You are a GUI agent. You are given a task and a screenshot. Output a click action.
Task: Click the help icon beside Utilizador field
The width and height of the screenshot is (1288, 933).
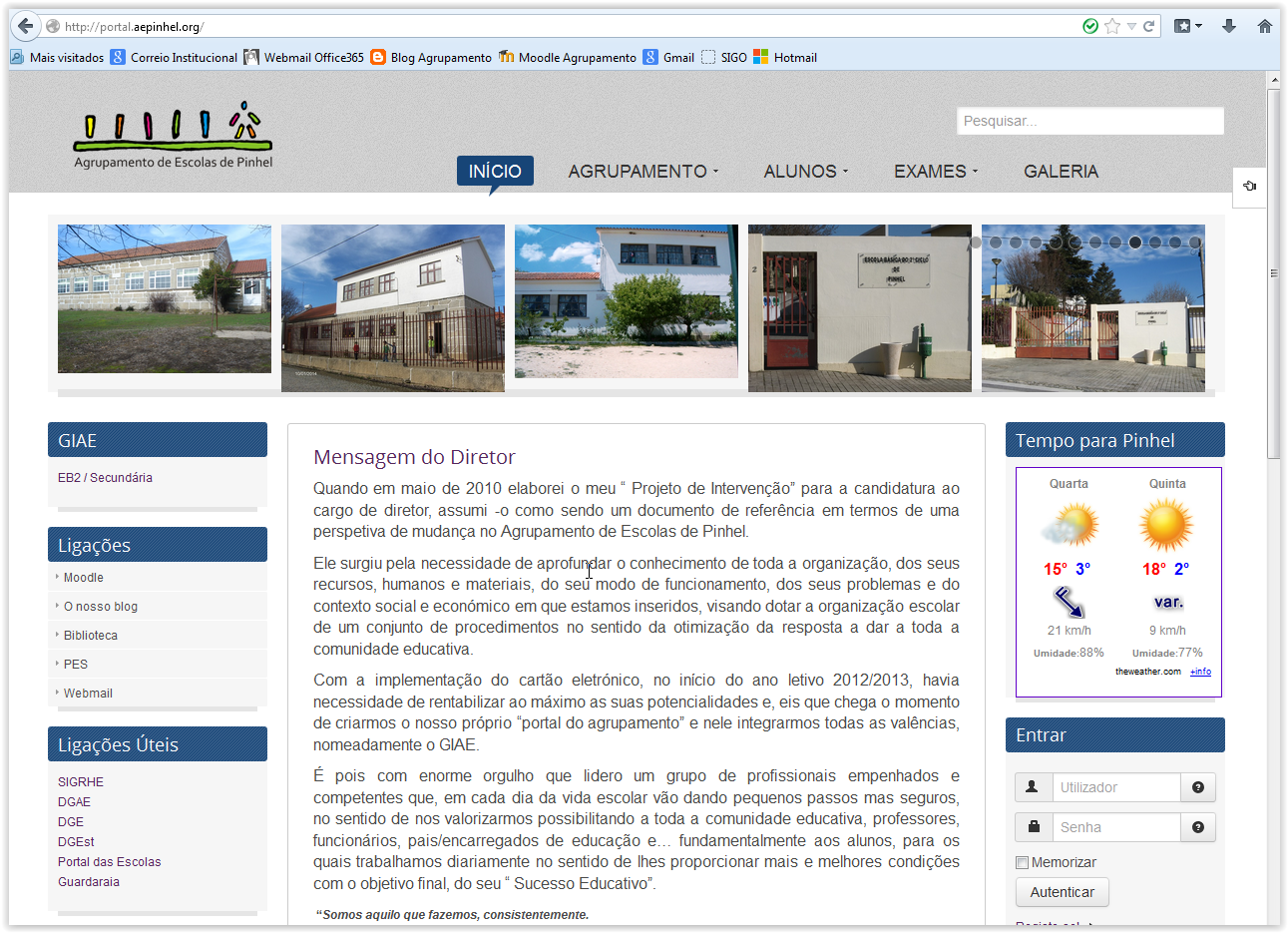(1198, 787)
